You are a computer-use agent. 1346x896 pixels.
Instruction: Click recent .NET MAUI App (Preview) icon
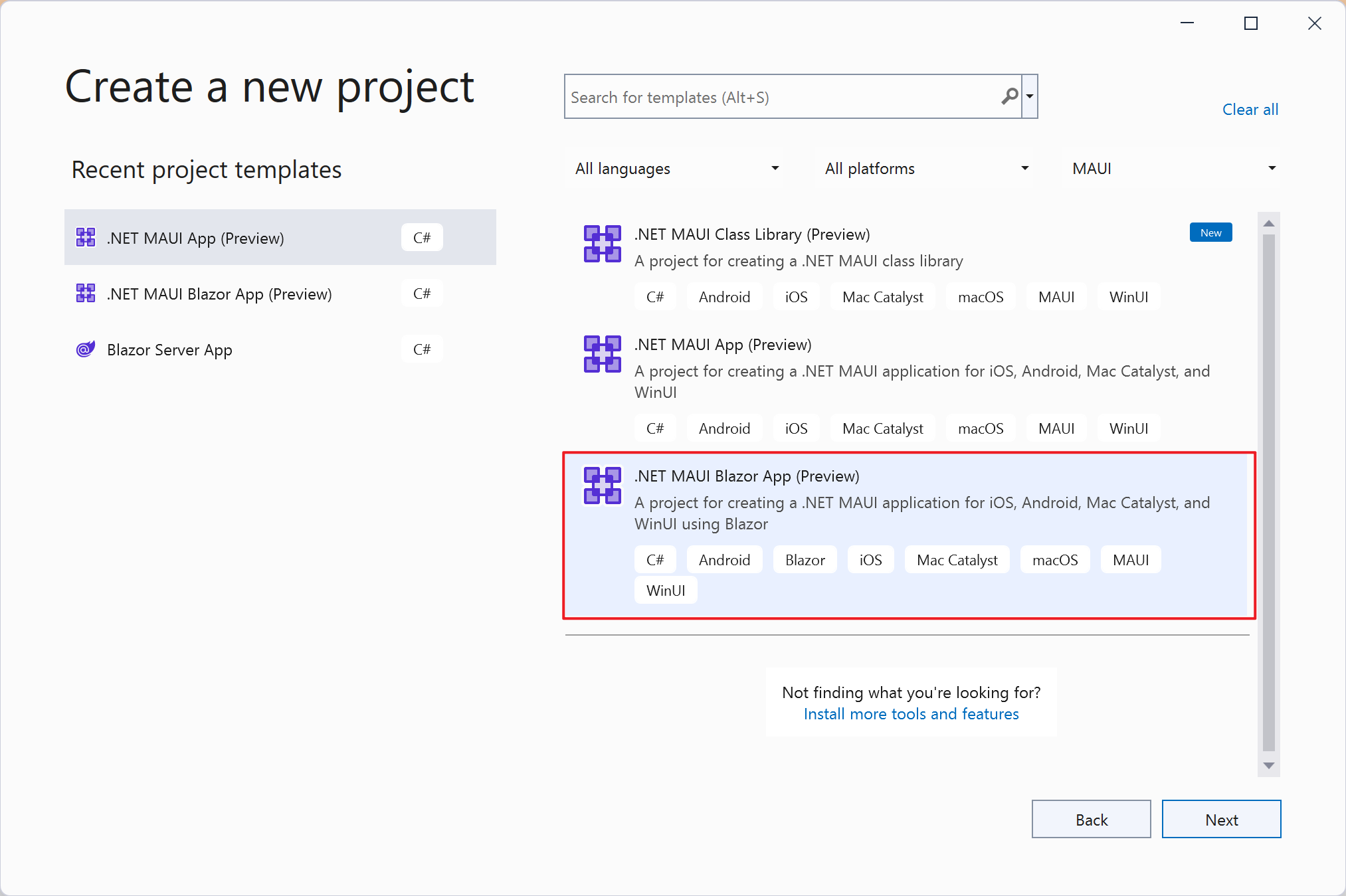click(86, 238)
